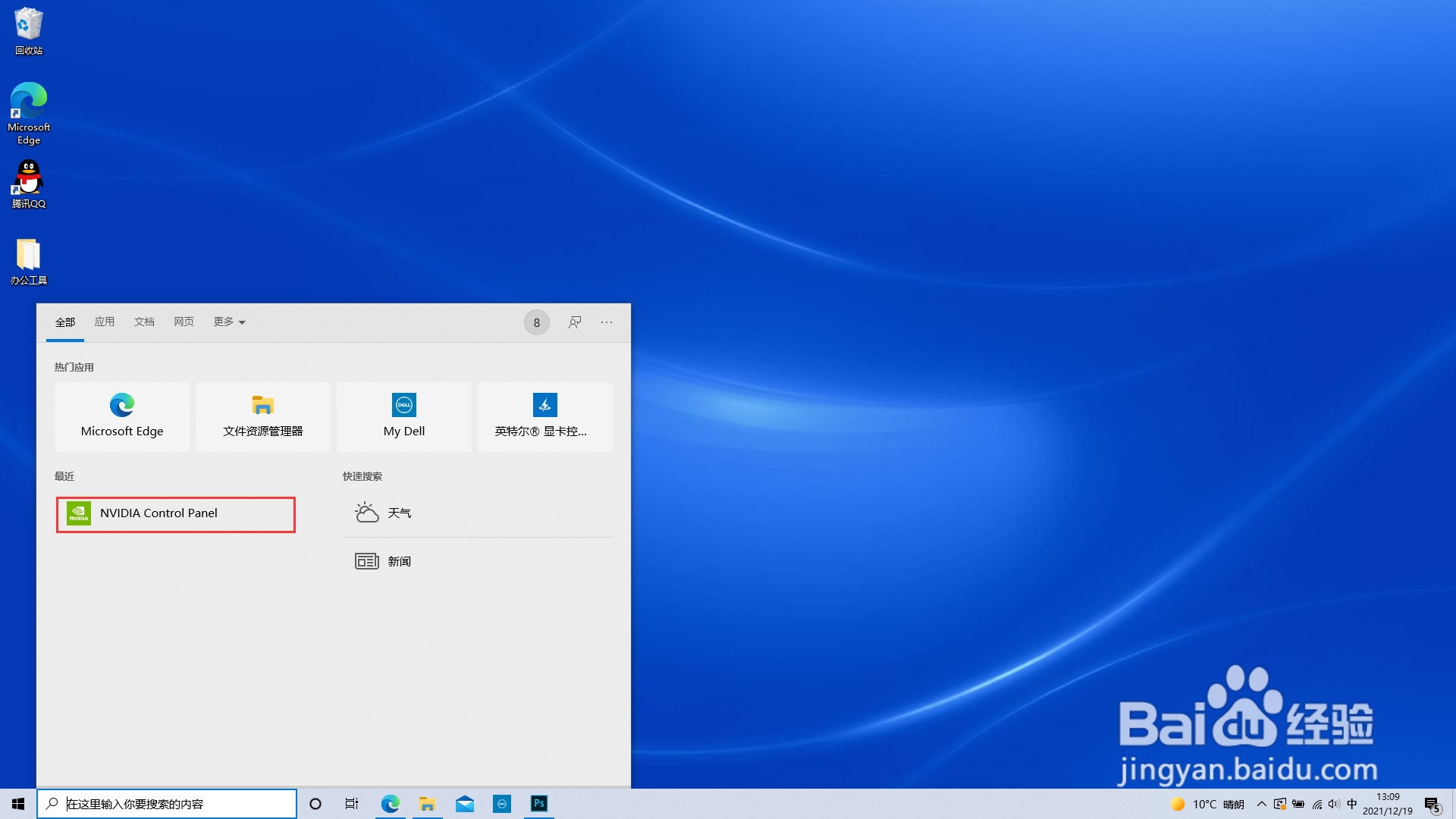Screen dimensions: 1456x819
Task: Click the news quick search item
Action: tap(399, 562)
